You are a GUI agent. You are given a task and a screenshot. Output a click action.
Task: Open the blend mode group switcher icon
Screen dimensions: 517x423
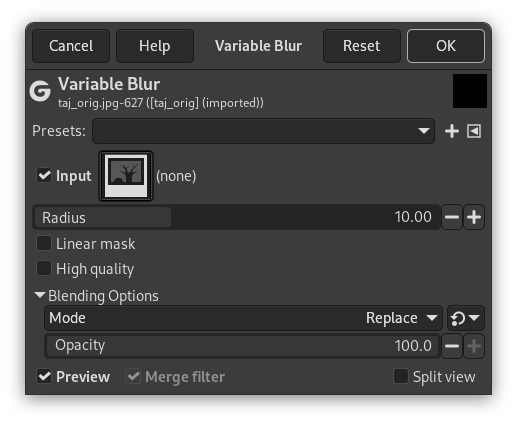pos(465,318)
